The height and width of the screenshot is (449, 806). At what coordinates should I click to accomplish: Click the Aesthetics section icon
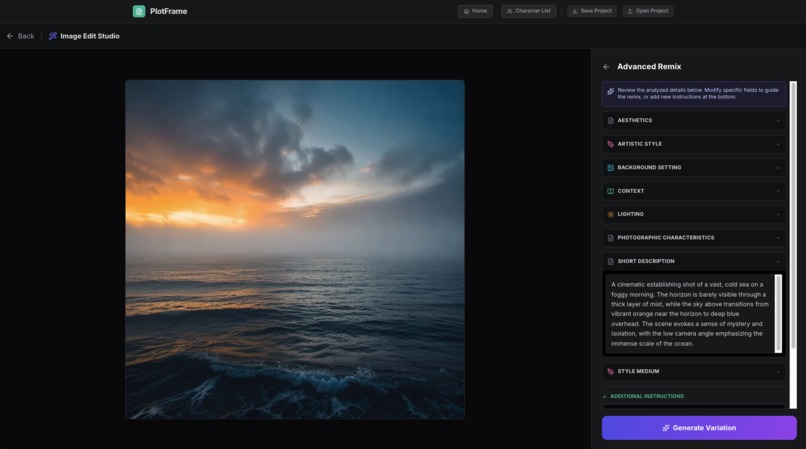point(610,120)
